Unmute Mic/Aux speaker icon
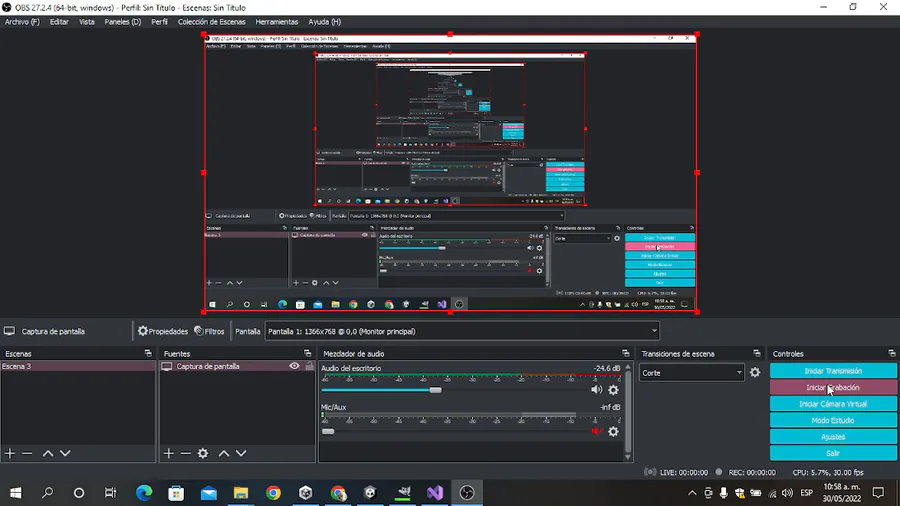The image size is (900, 506). click(597, 431)
